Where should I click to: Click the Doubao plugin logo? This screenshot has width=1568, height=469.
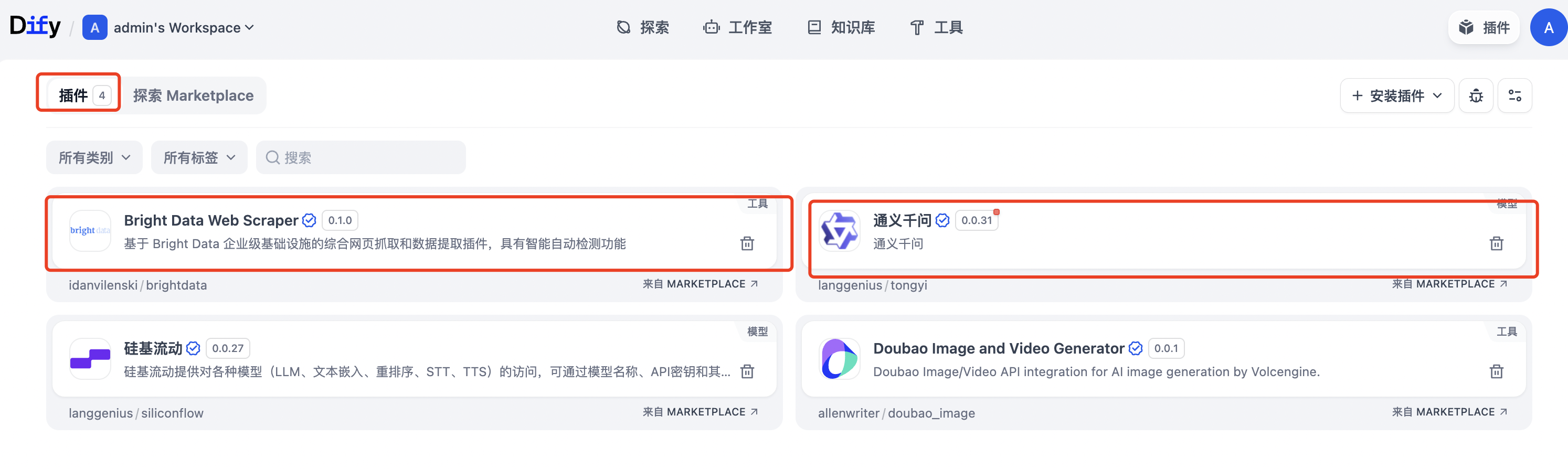[x=840, y=359]
